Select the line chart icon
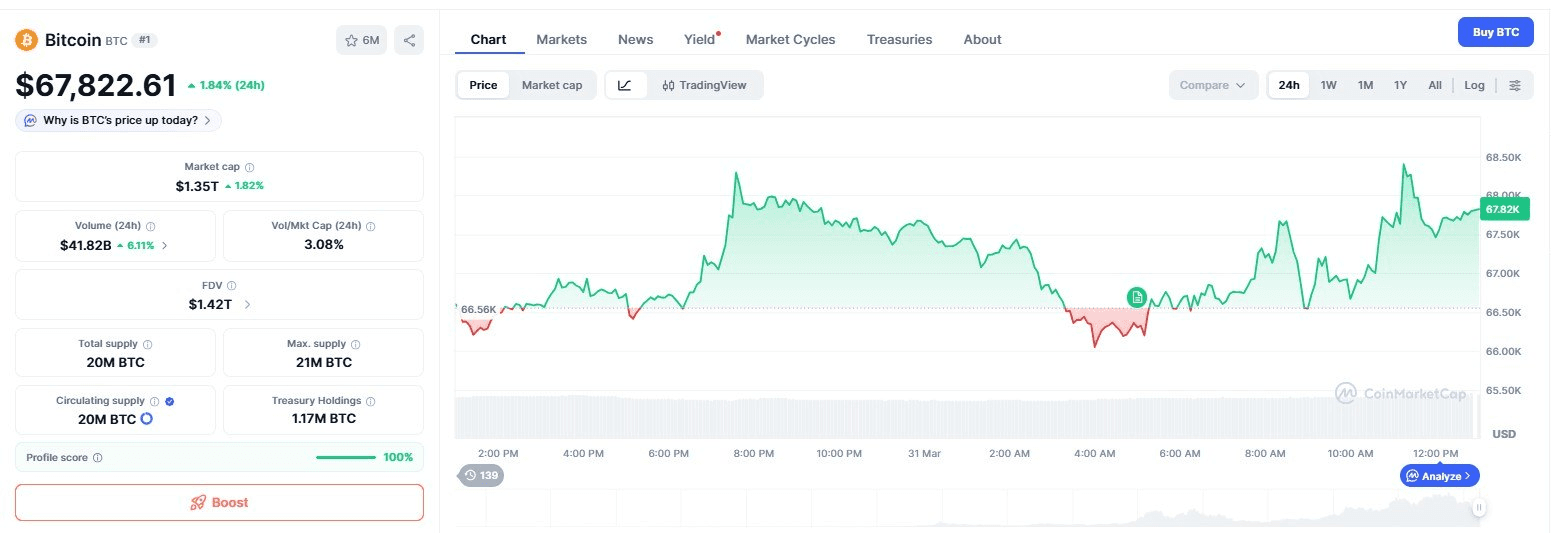The image size is (1551, 533). pos(625,85)
